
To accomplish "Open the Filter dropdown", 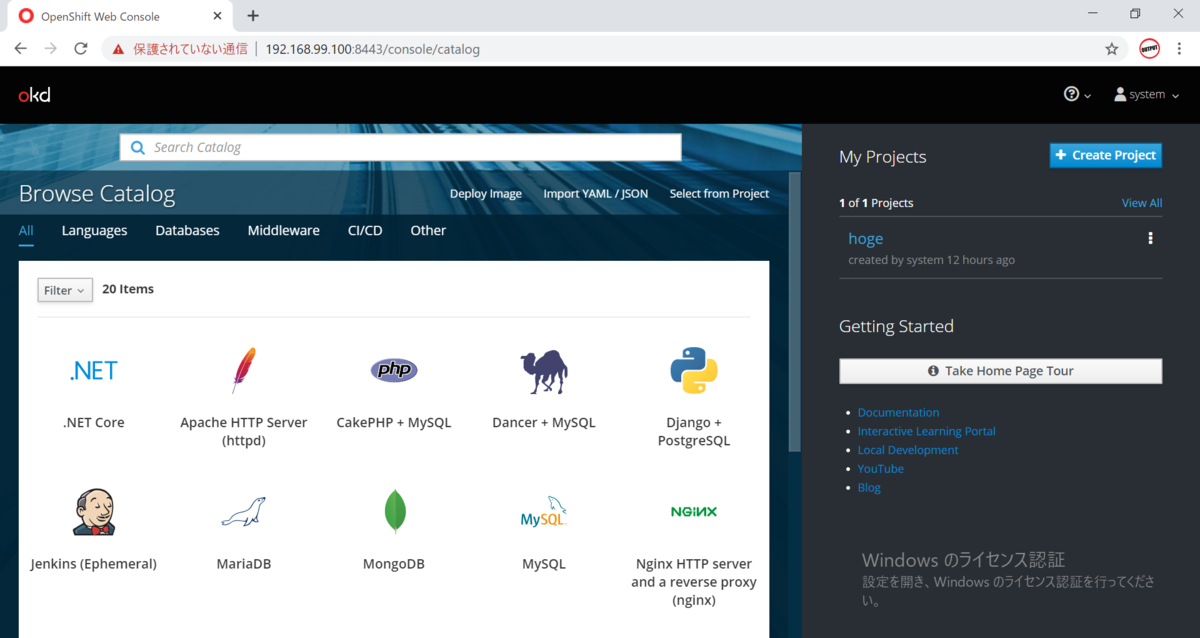I will (64, 289).
